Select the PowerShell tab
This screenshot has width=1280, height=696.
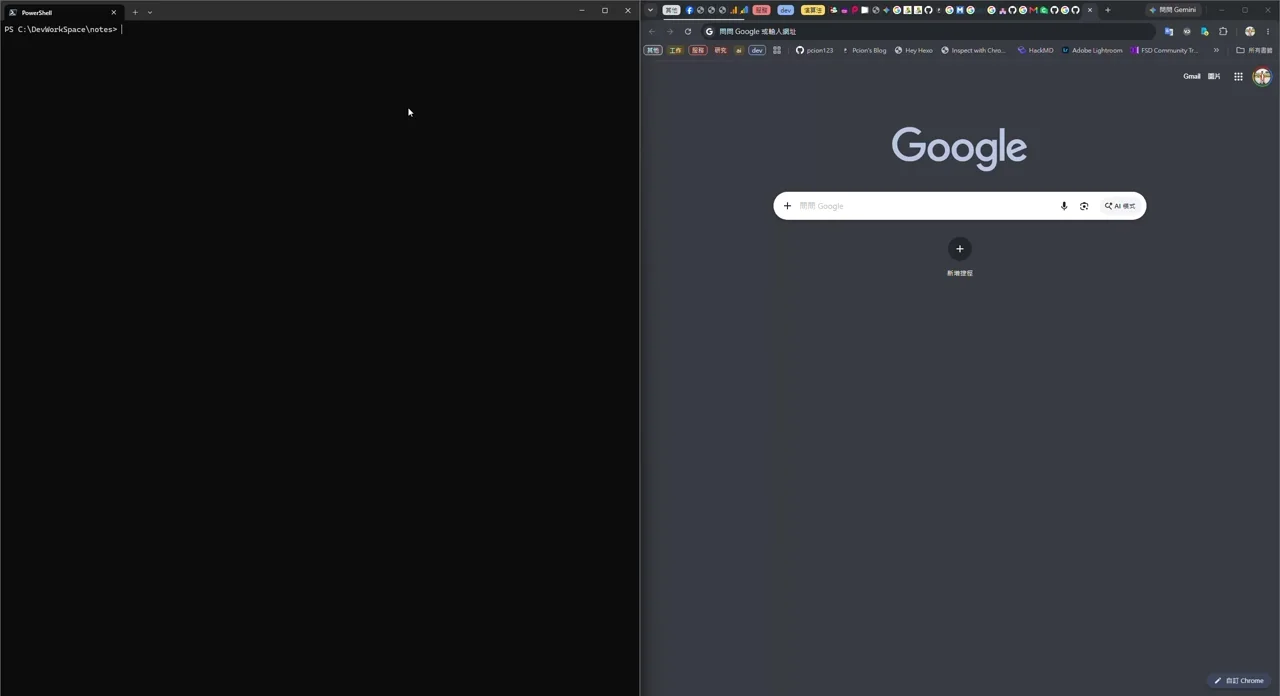tap(62, 12)
